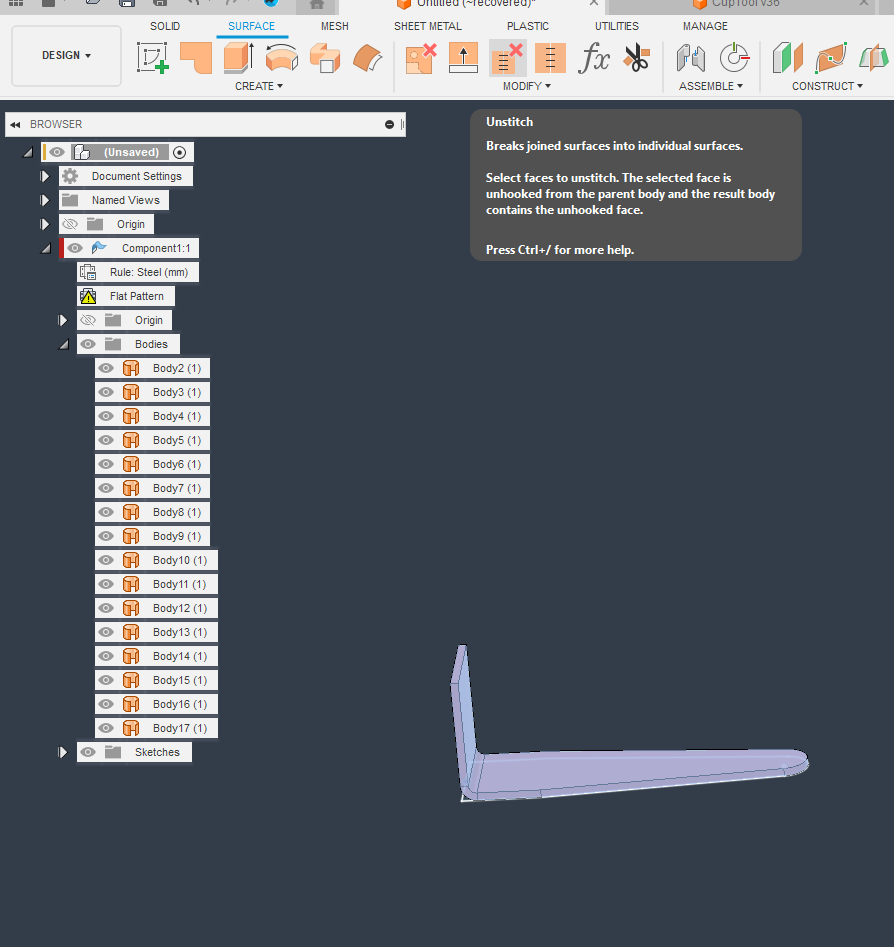The image size is (894, 947).
Task: Toggle visibility of Body2
Action: [x=105, y=368]
